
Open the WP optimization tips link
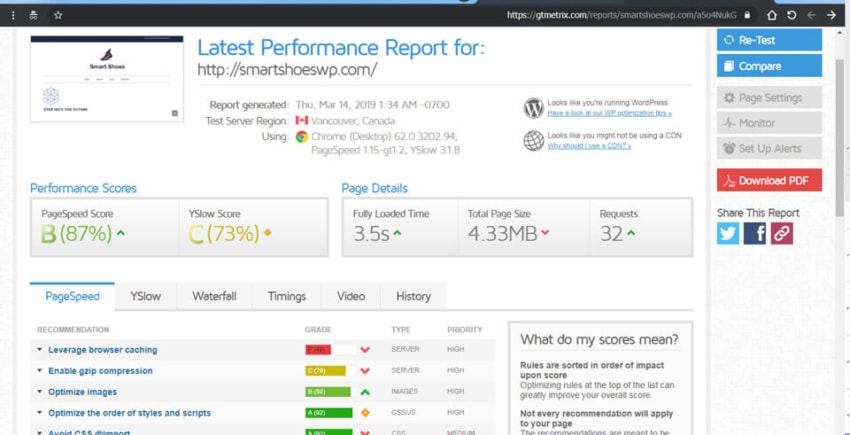pyautogui.click(x=609, y=113)
